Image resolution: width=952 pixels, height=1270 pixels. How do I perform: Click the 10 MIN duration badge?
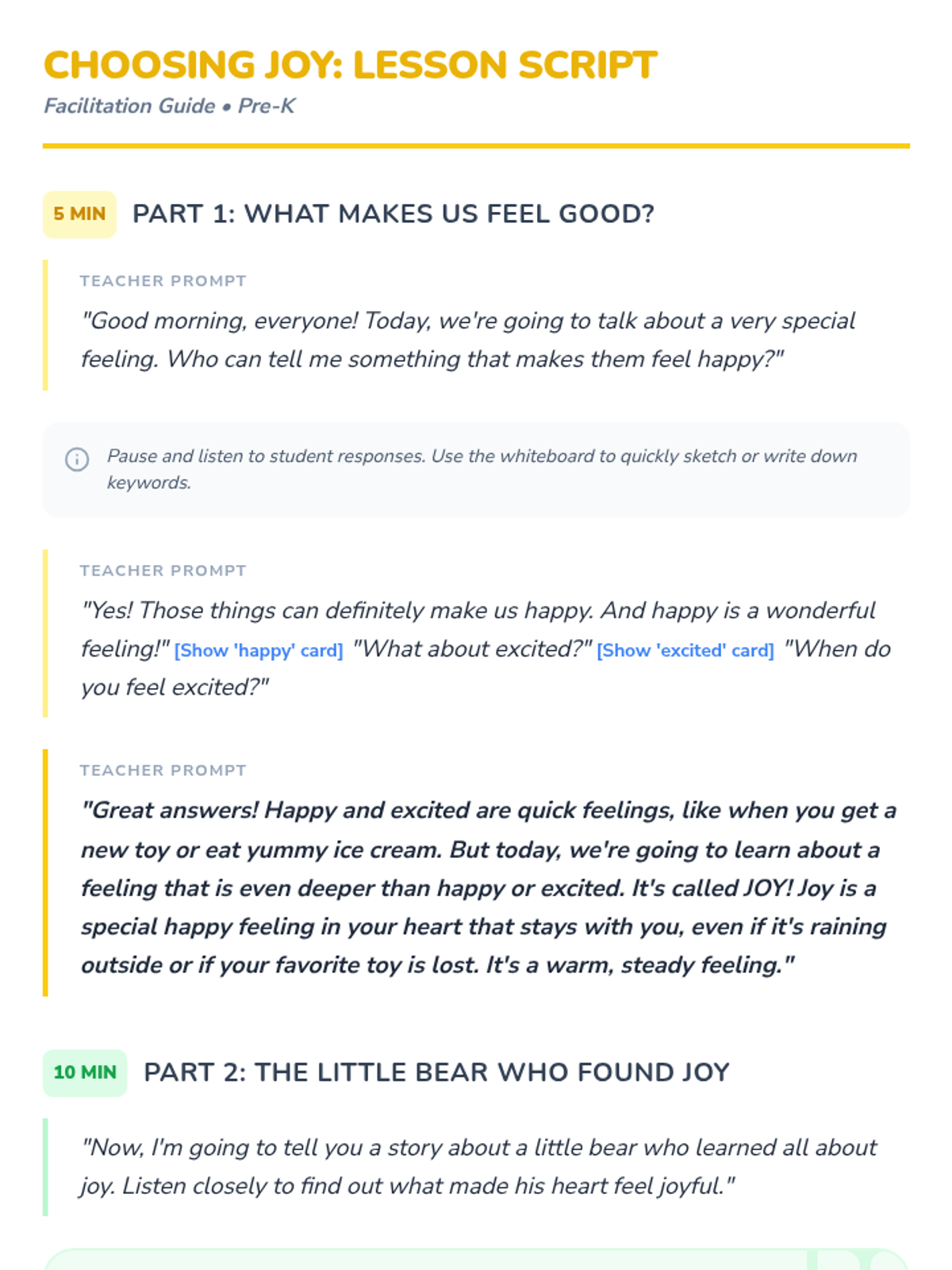85,1072
